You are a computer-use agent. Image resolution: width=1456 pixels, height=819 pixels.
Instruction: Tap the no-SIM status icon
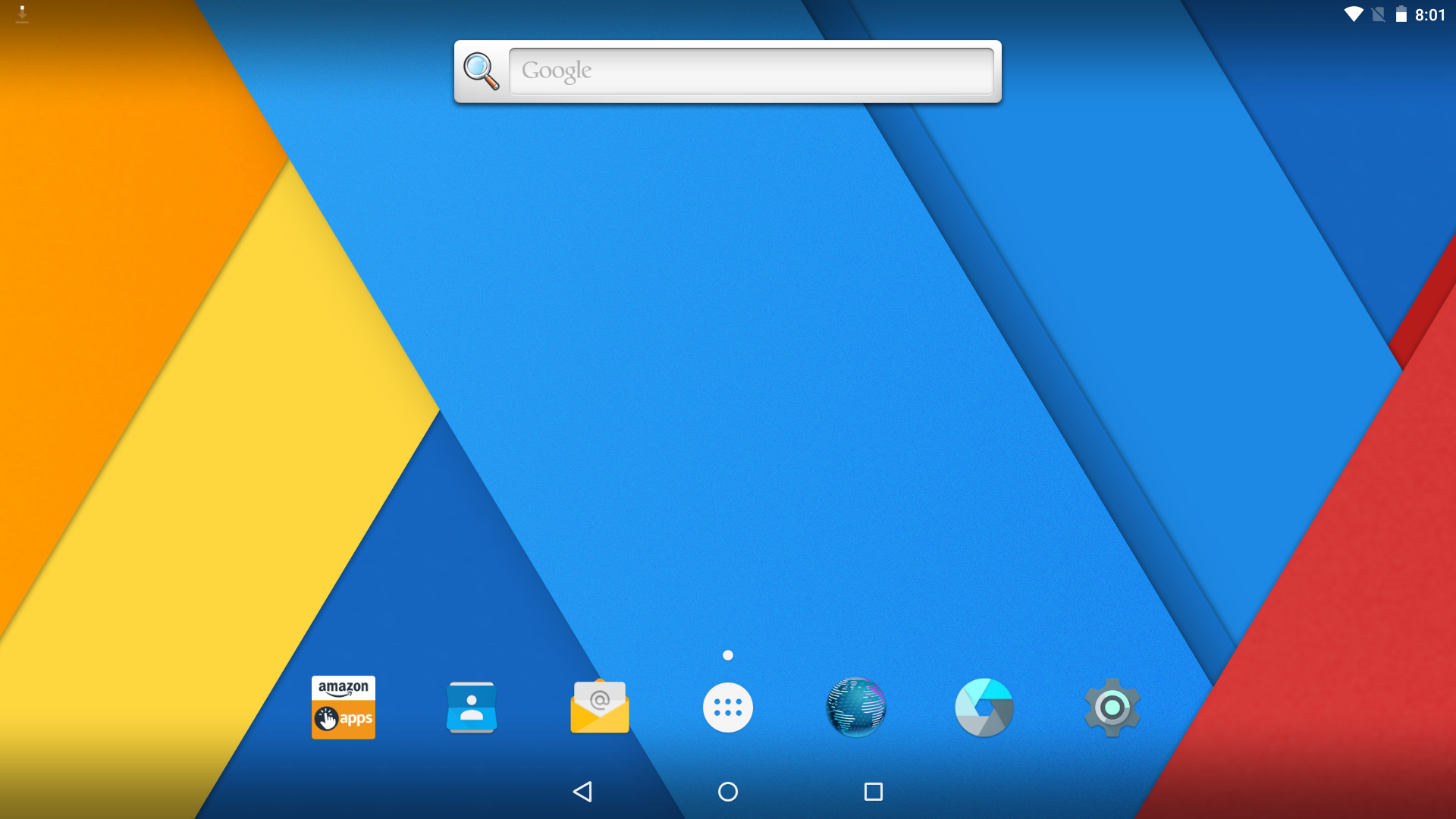tap(1379, 14)
